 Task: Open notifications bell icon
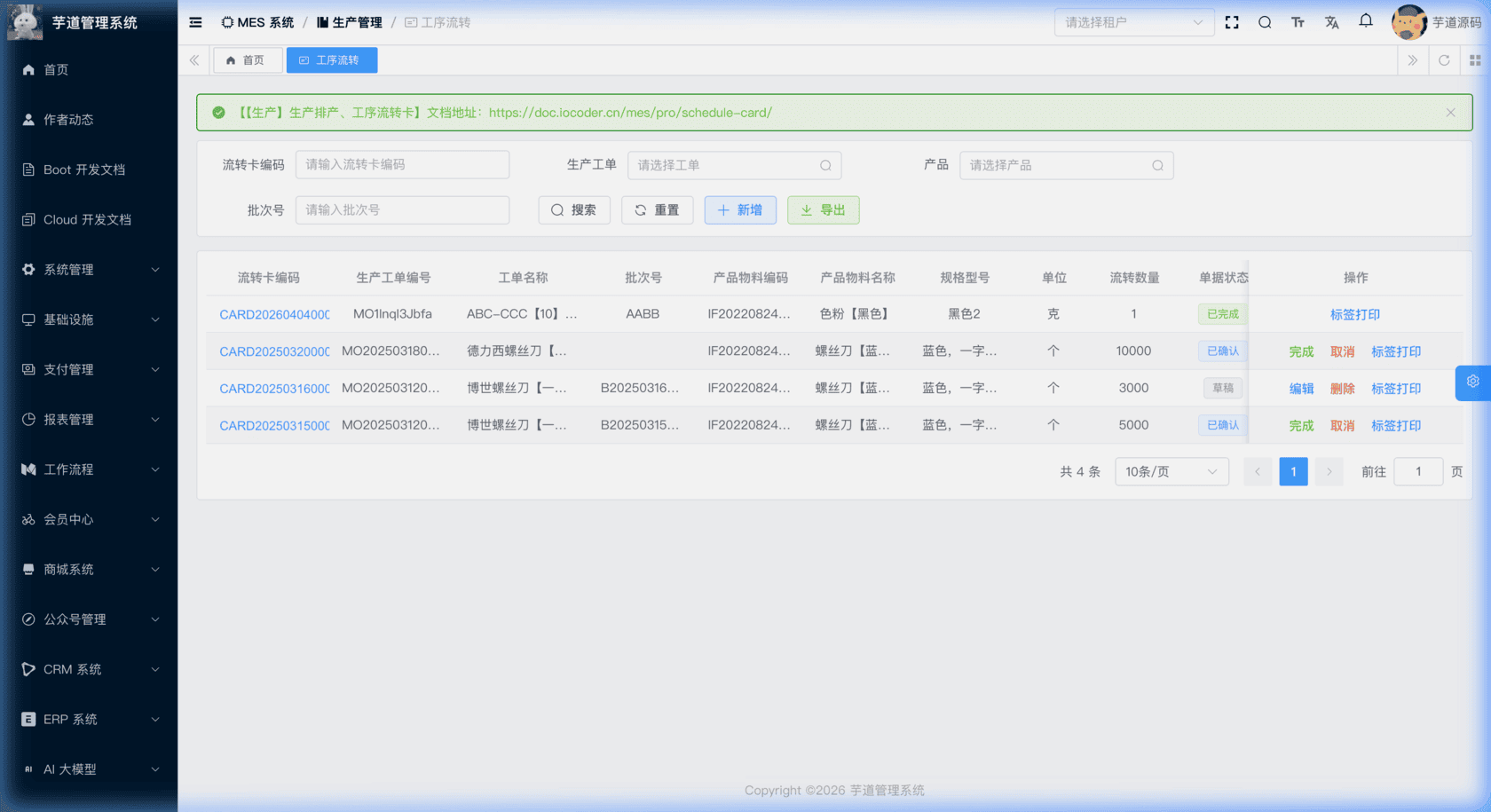tap(1366, 21)
